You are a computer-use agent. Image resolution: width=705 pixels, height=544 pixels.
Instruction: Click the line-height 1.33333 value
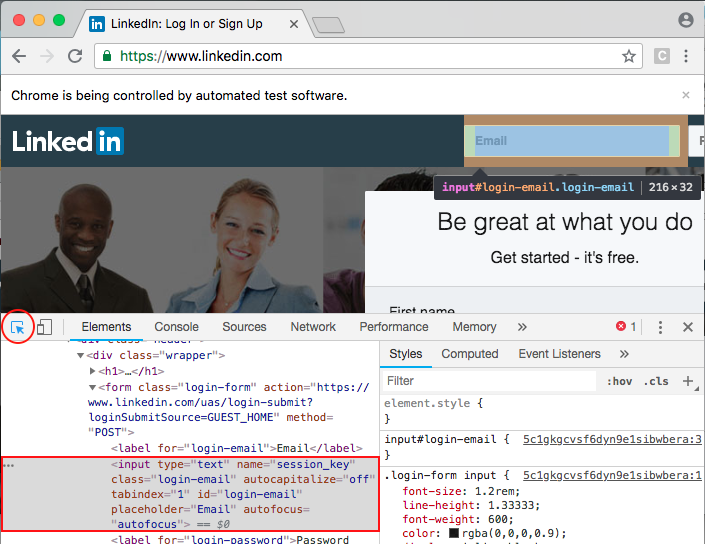click(x=513, y=505)
